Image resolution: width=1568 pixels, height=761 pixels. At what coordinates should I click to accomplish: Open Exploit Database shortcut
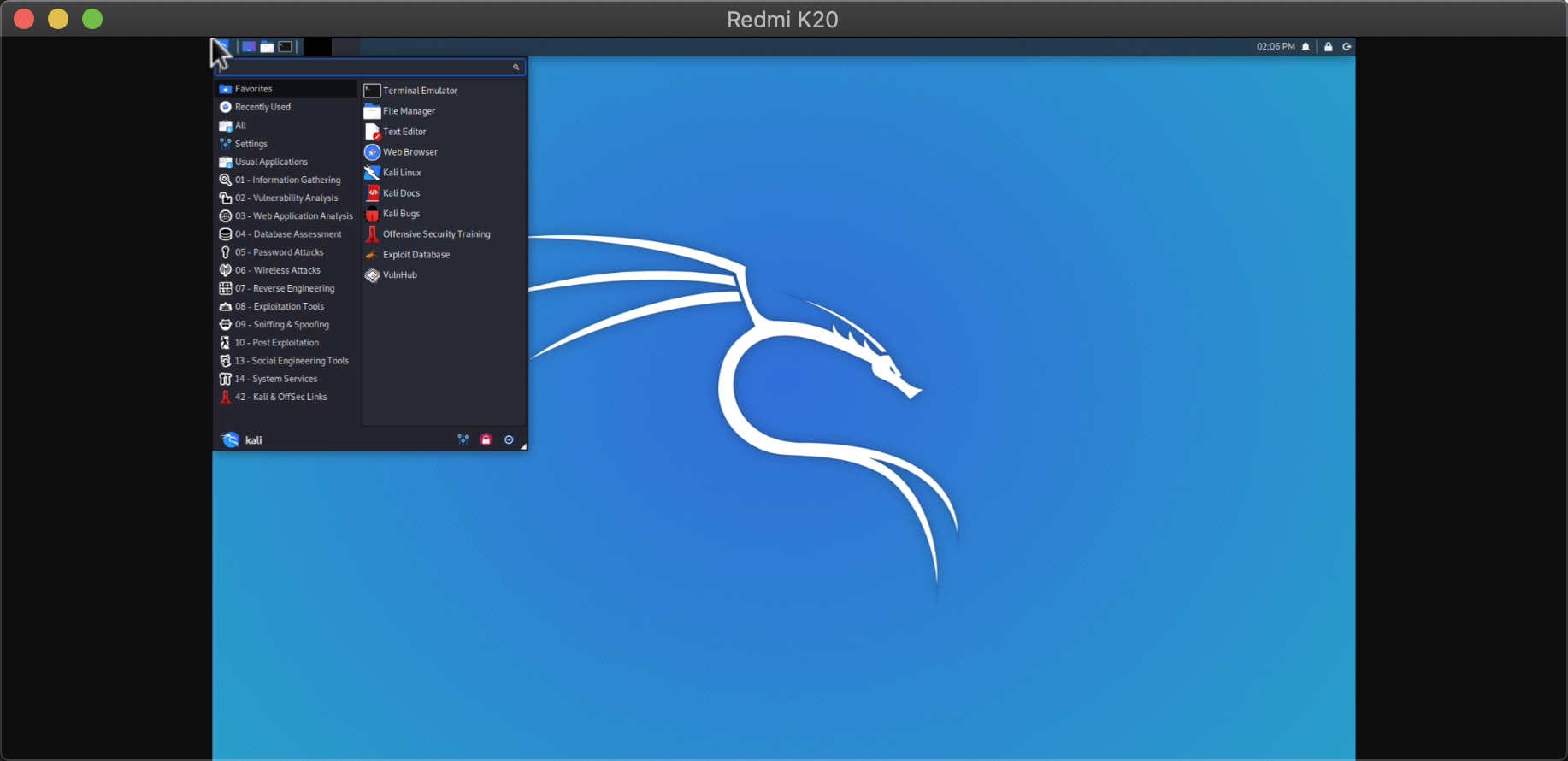point(443,255)
